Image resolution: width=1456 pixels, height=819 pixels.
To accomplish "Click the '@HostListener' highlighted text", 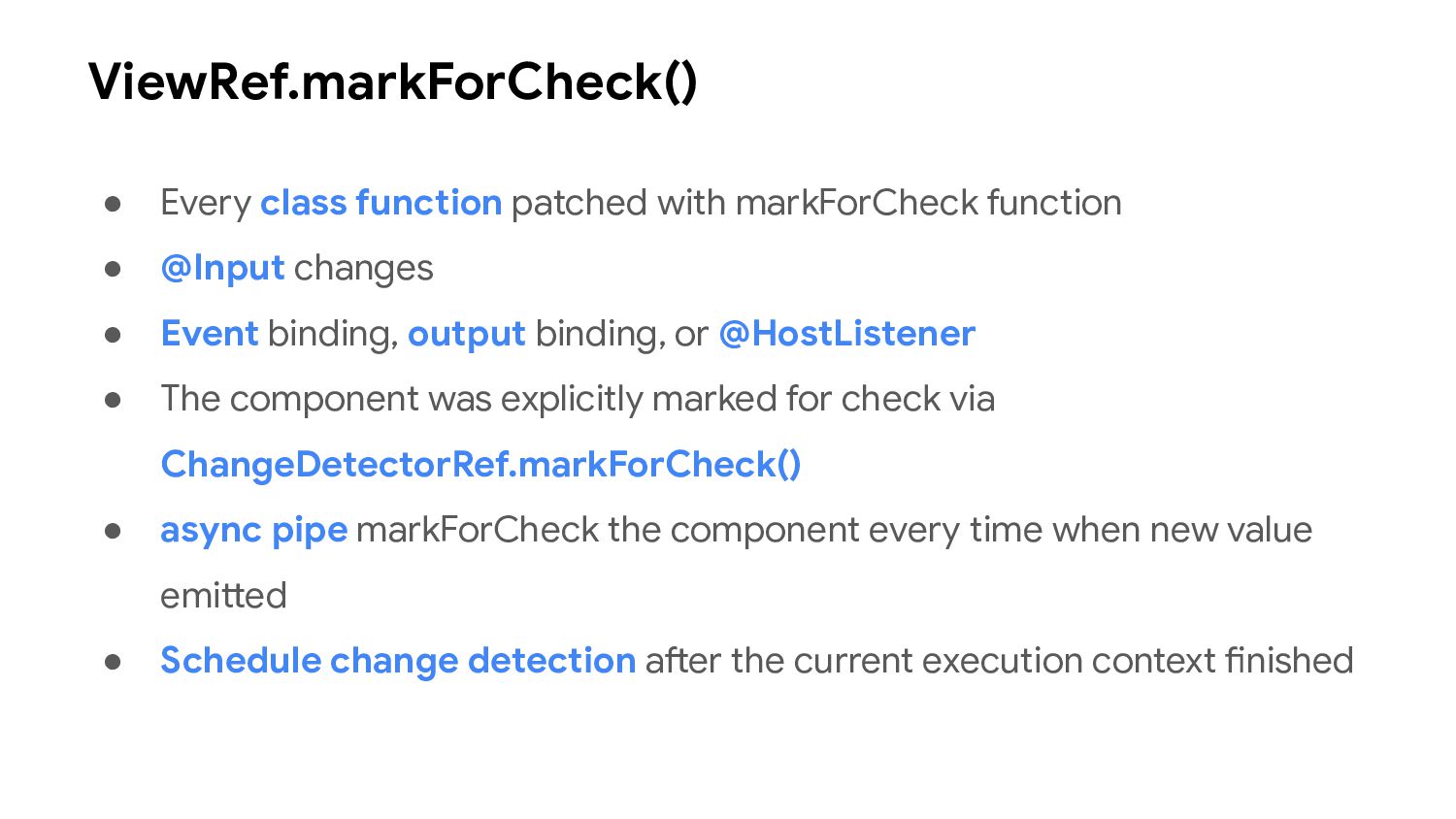I will click(846, 334).
